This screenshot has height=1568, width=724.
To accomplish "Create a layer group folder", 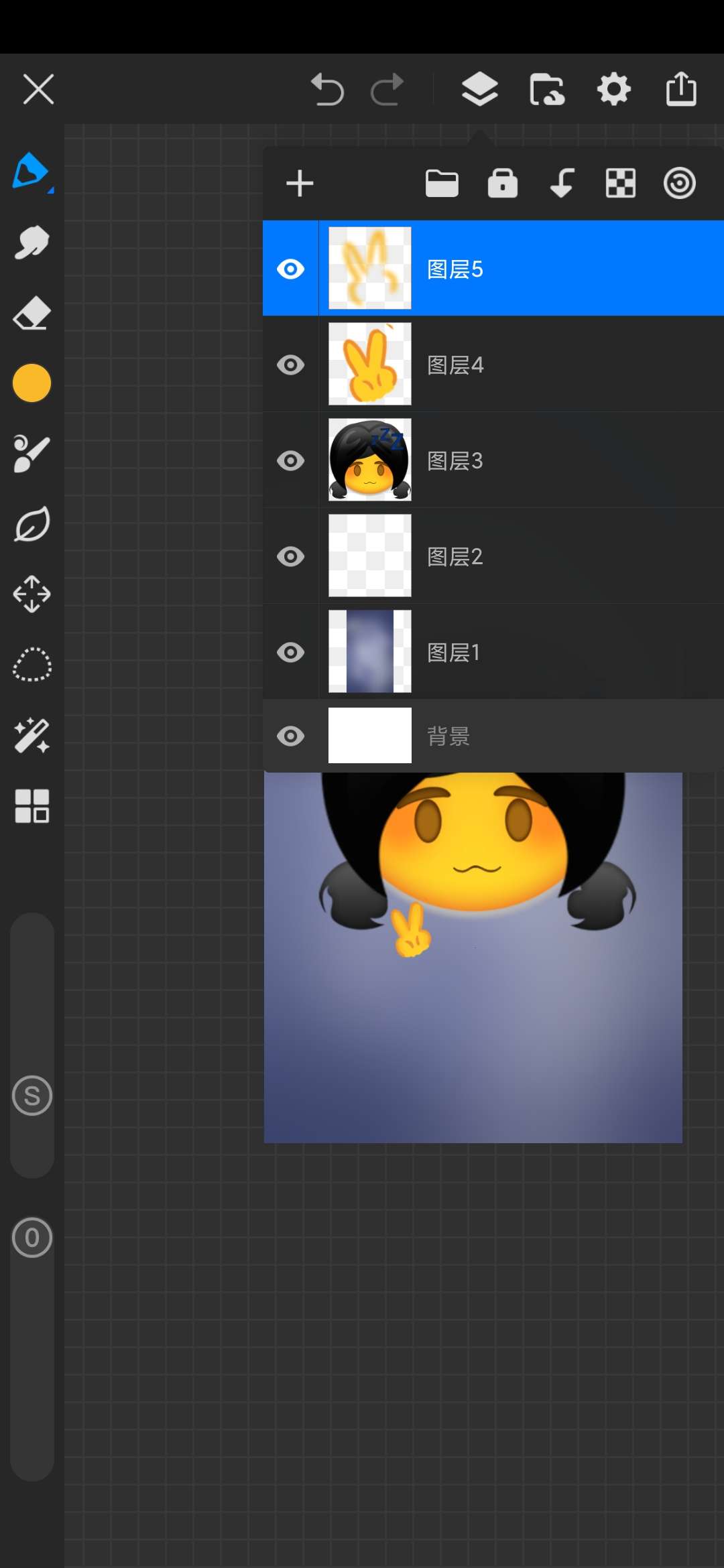I will 442,184.
